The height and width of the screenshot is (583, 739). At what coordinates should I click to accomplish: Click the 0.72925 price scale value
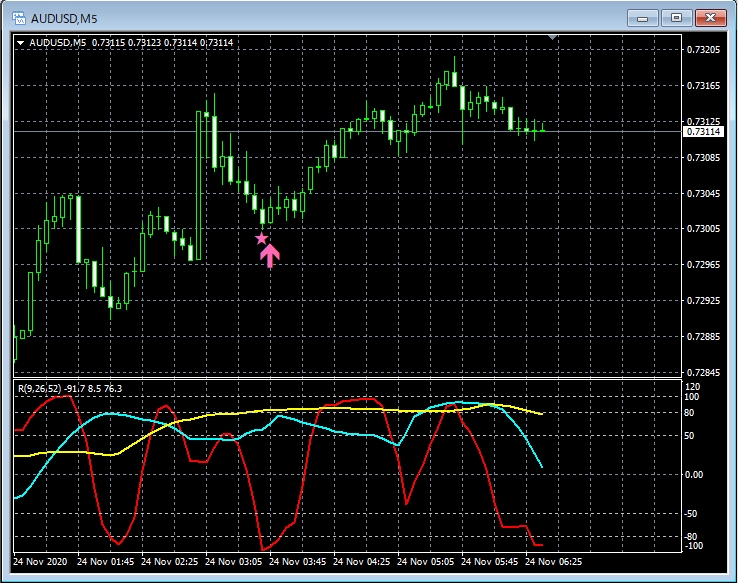(x=704, y=300)
